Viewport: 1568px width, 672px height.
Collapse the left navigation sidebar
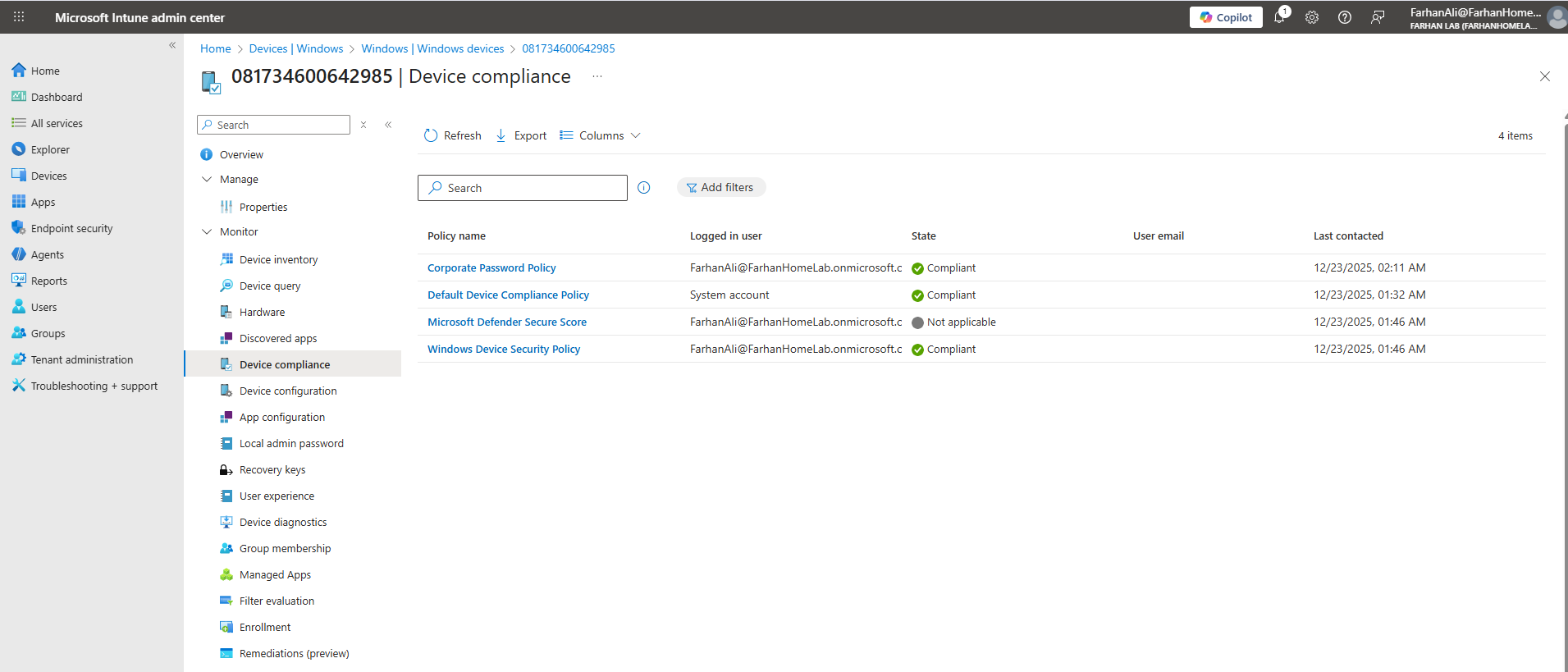point(172,45)
